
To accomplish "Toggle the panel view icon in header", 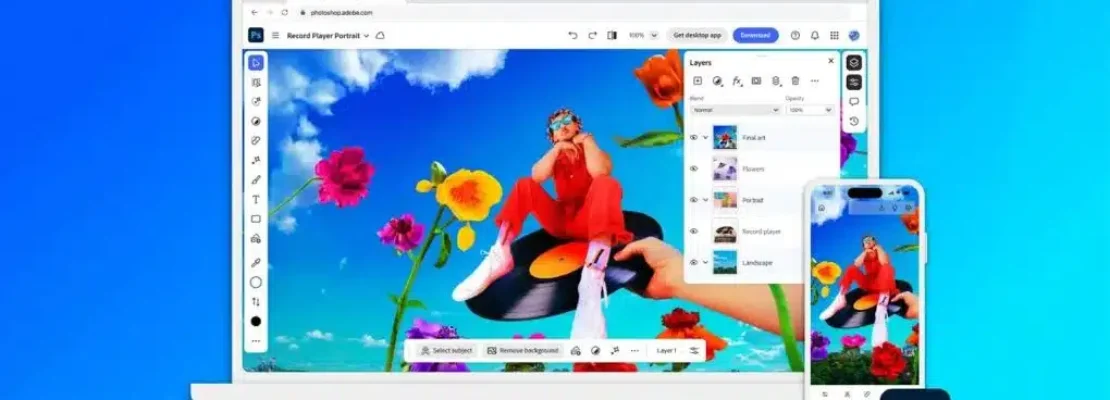I will pyautogui.click(x=612, y=35).
